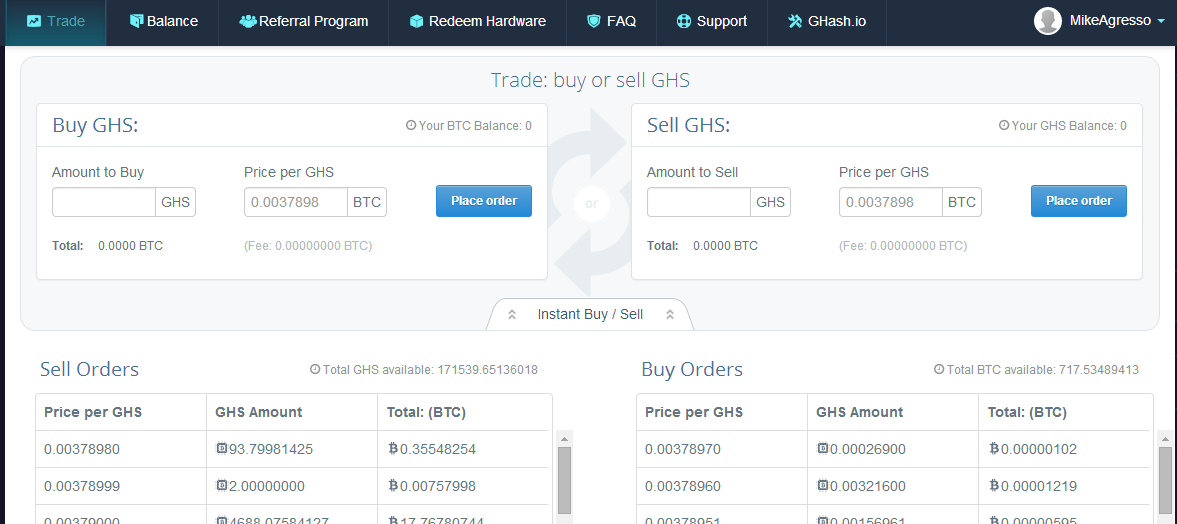Viewport: 1177px width, 524px height.
Task: Select sell order price 0.00378999
Action: pos(82,486)
